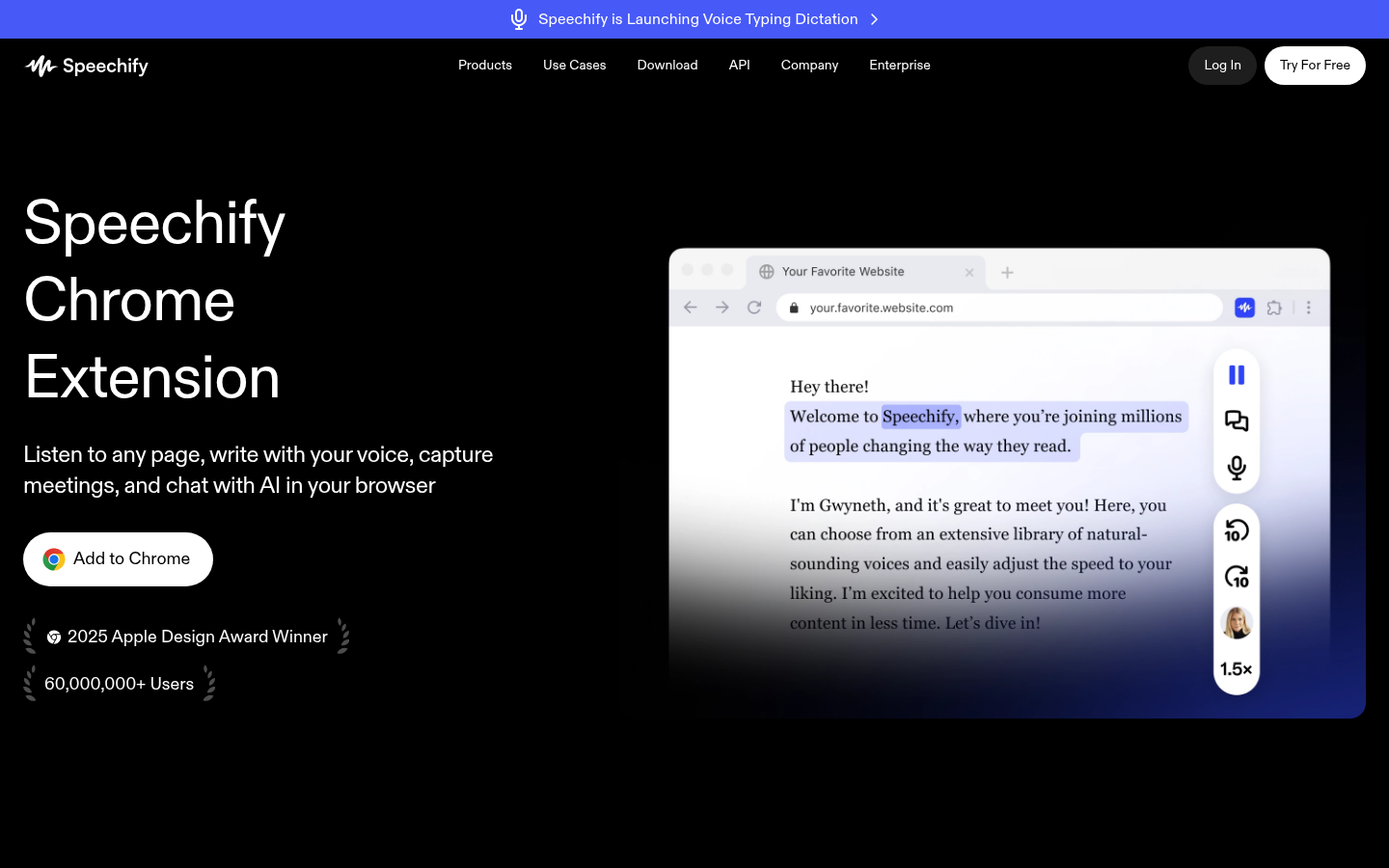Viewport: 1389px width, 868px height.
Task: Change the 1.5x playback speed
Action: (x=1237, y=669)
